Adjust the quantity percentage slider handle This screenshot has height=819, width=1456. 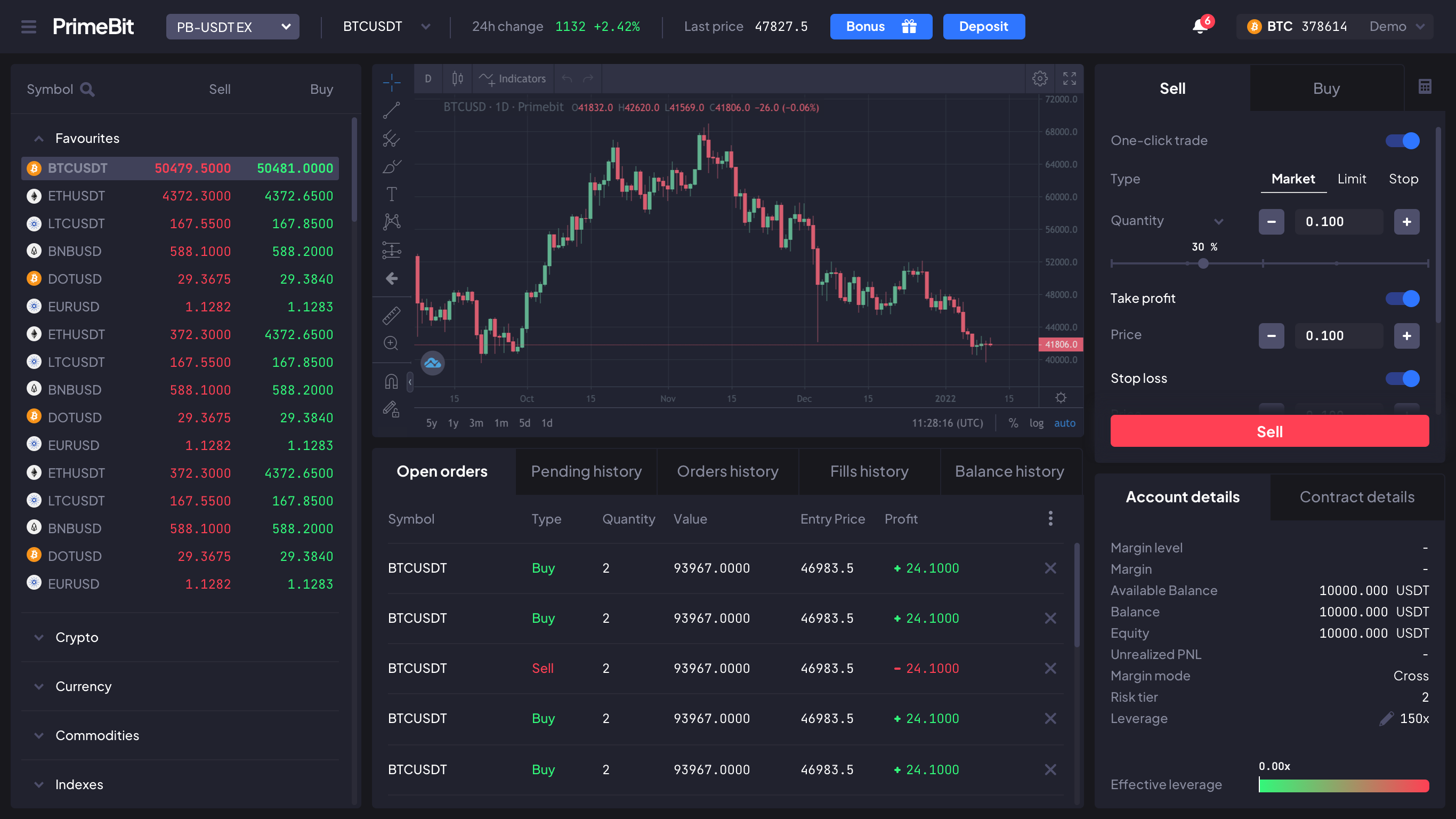tap(1203, 263)
